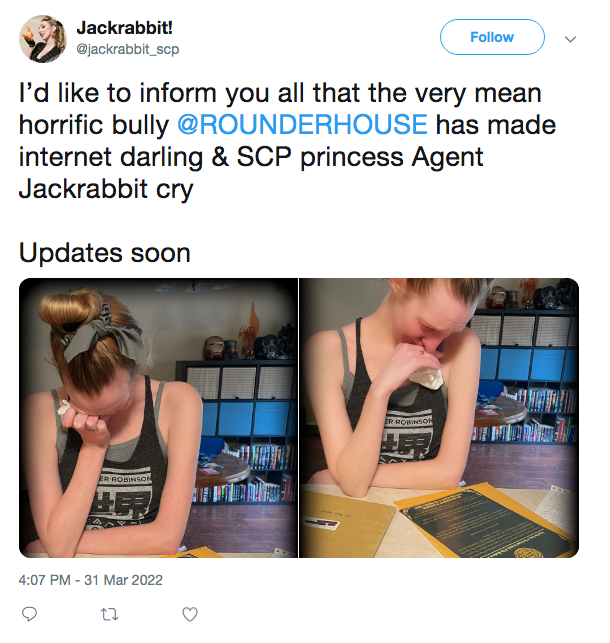Click the 'Updates soon' text line
This screenshot has height=643, width=610.
[105, 253]
